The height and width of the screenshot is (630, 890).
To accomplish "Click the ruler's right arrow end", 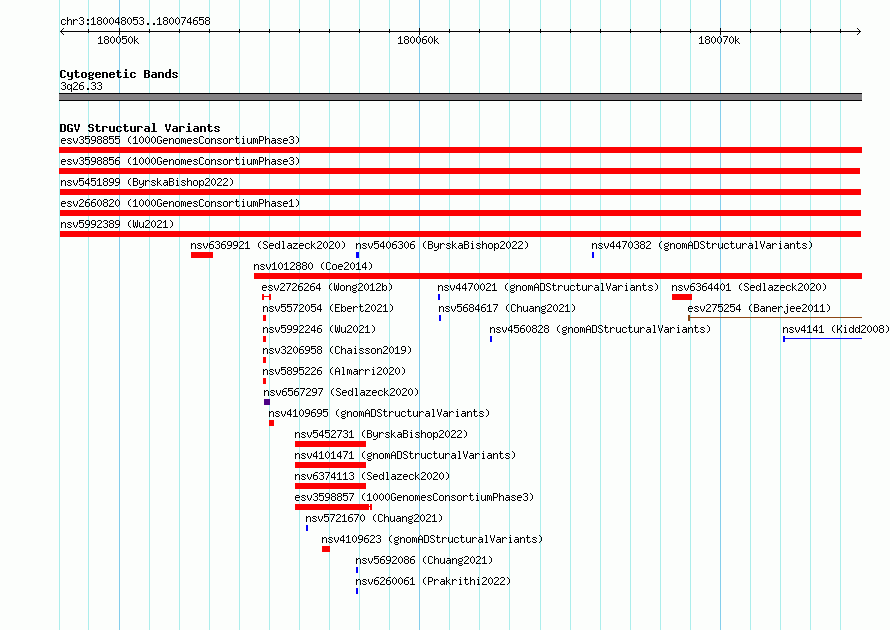I will tap(859, 31).
